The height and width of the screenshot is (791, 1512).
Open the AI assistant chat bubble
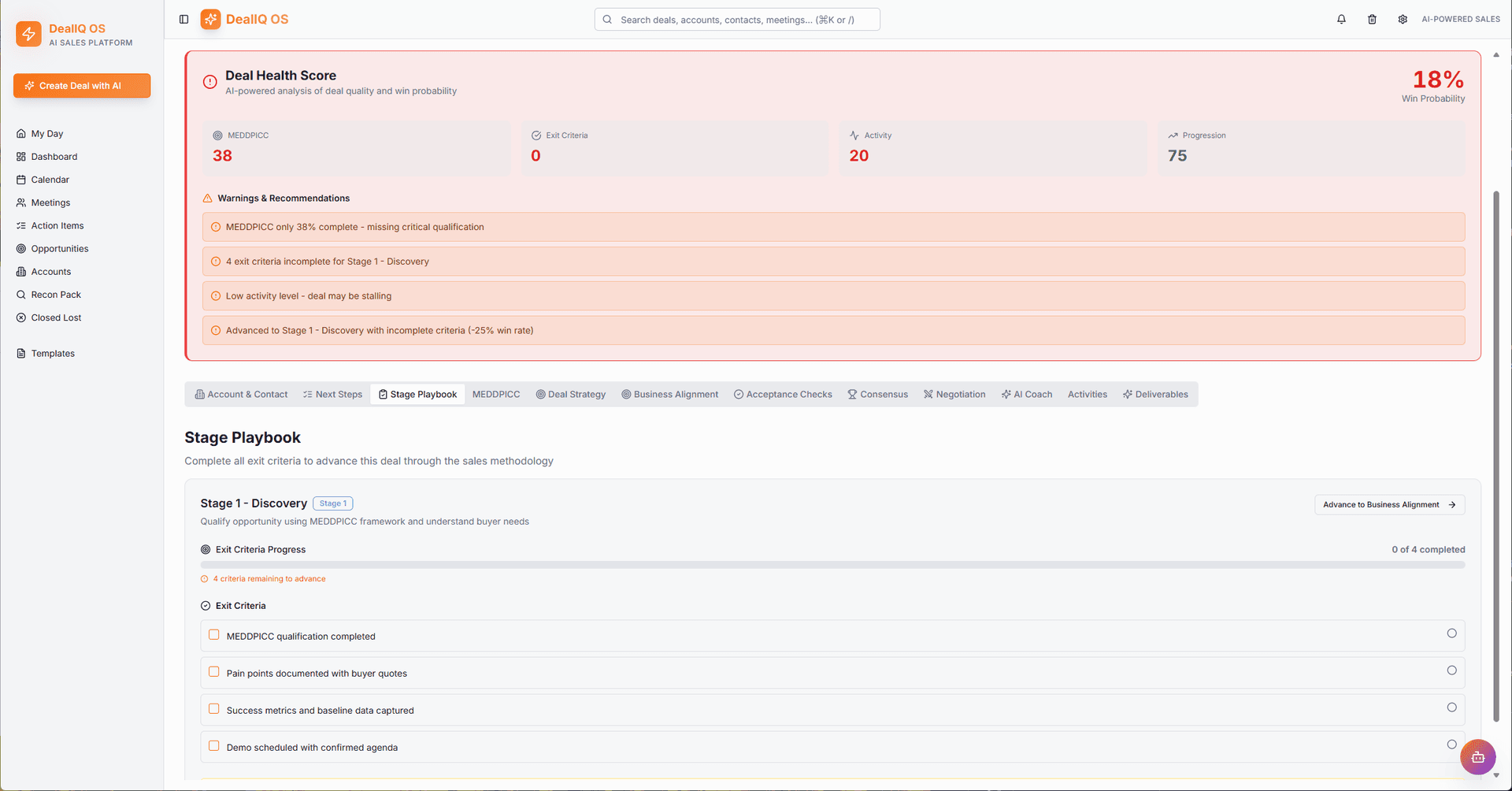(x=1477, y=757)
